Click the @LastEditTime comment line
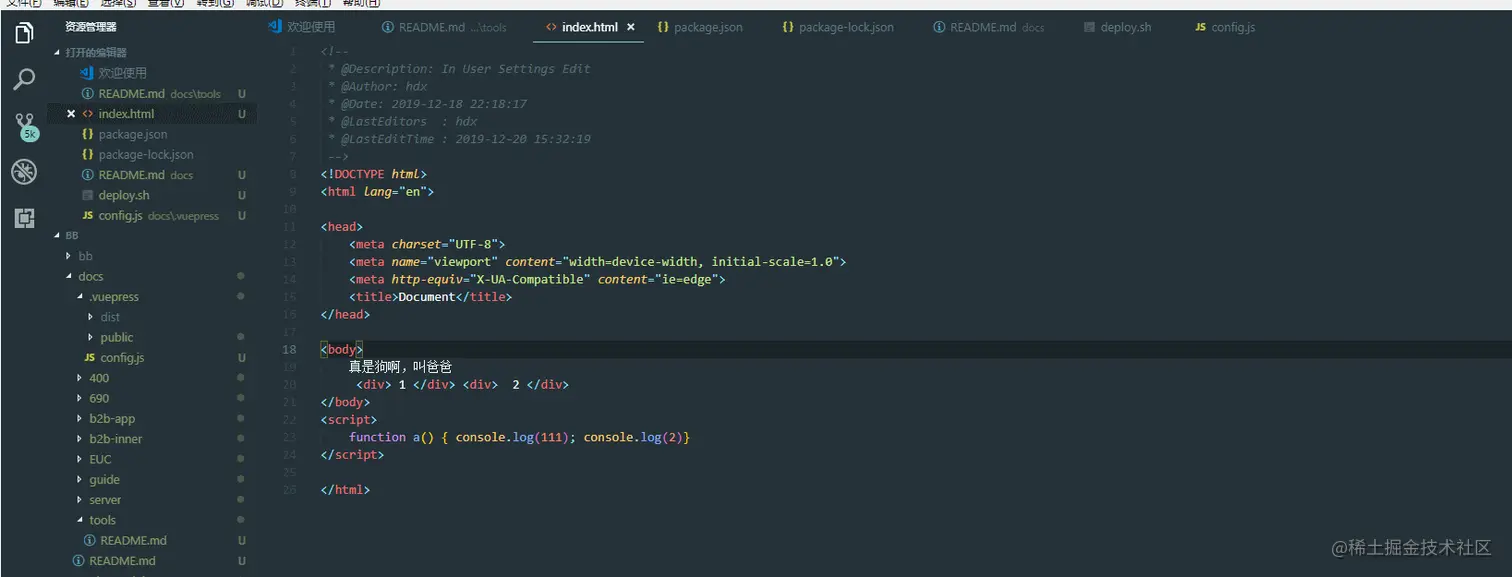The width and height of the screenshot is (1512, 577). (459, 139)
